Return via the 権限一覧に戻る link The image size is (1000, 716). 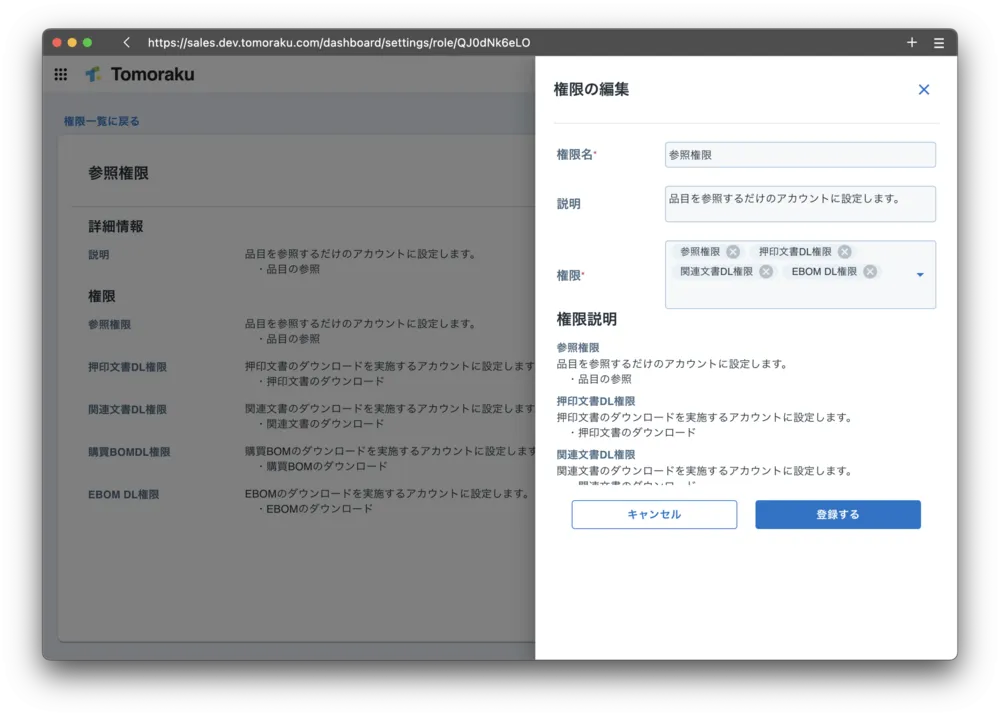pos(102,119)
